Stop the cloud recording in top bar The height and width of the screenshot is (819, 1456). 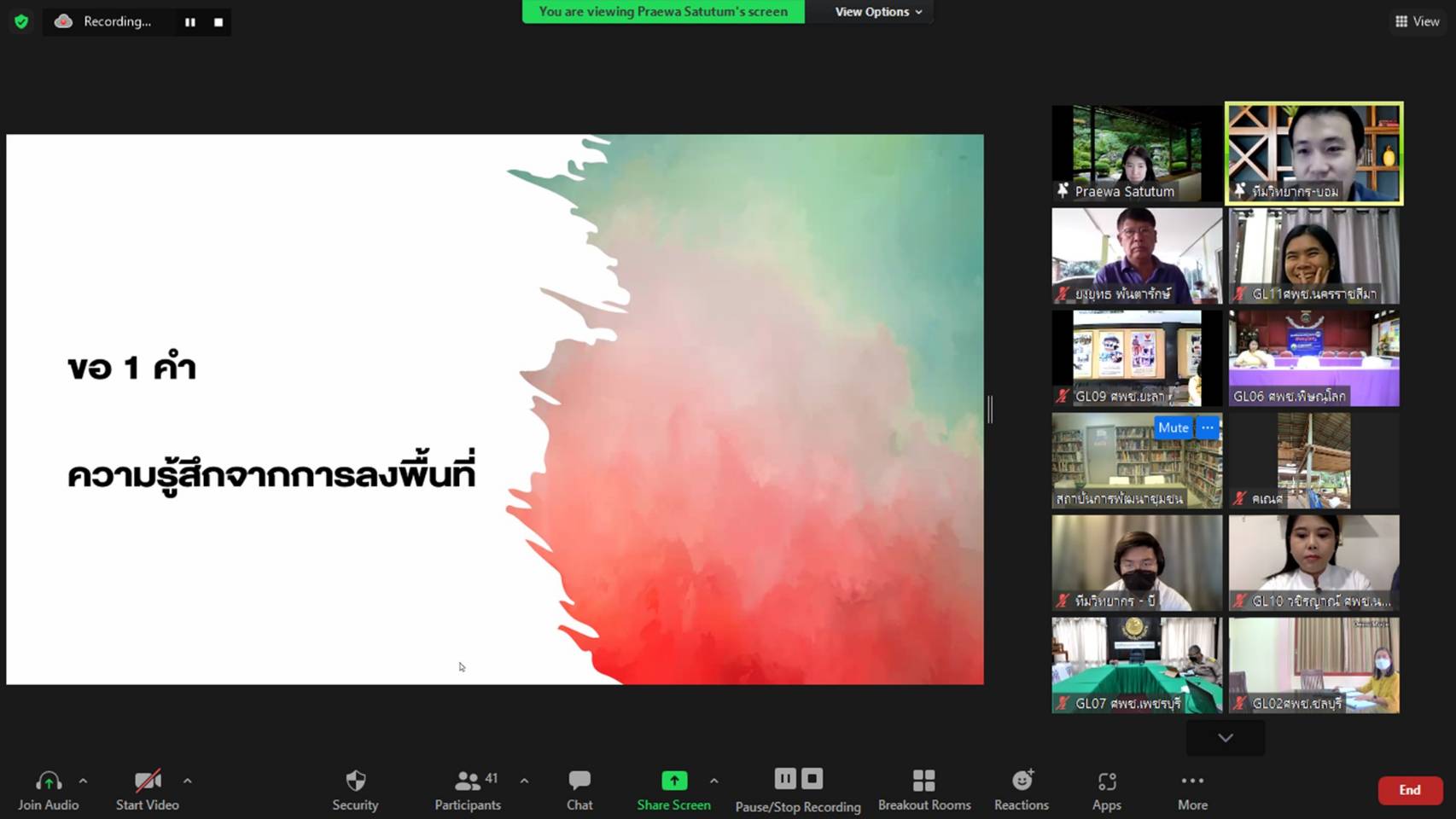[218, 22]
